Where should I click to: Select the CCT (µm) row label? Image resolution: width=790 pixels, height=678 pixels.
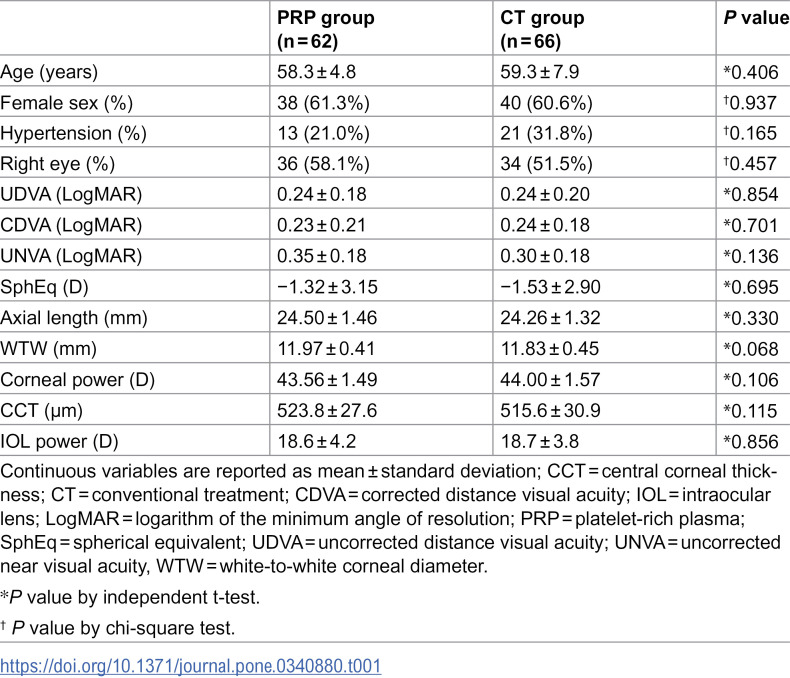[41, 411]
